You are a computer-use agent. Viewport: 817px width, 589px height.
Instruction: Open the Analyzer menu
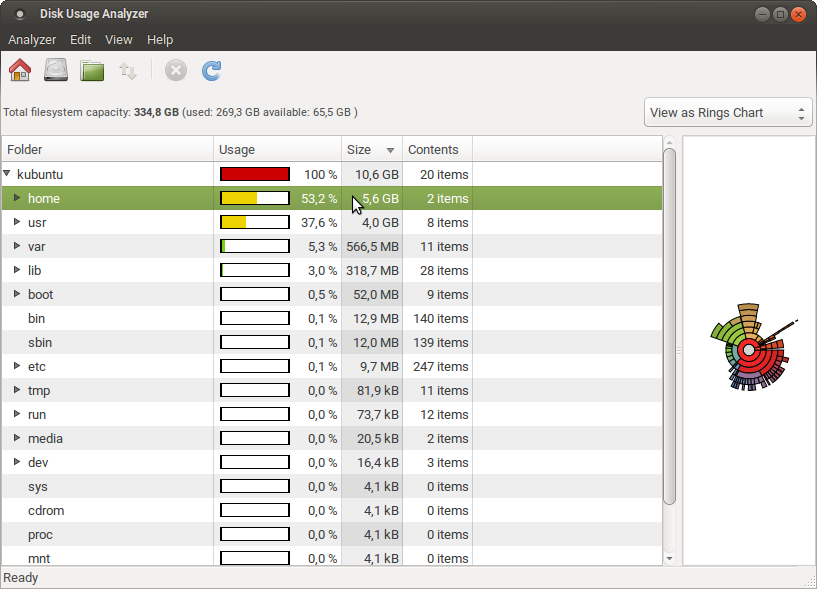tap(31, 40)
